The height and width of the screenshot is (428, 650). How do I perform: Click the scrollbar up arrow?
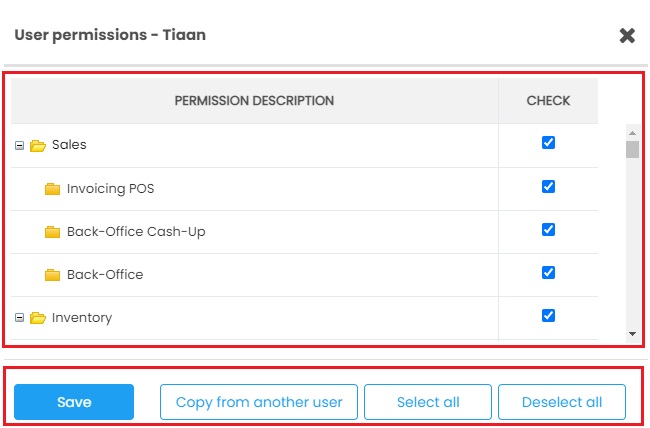tap(632, 131)
